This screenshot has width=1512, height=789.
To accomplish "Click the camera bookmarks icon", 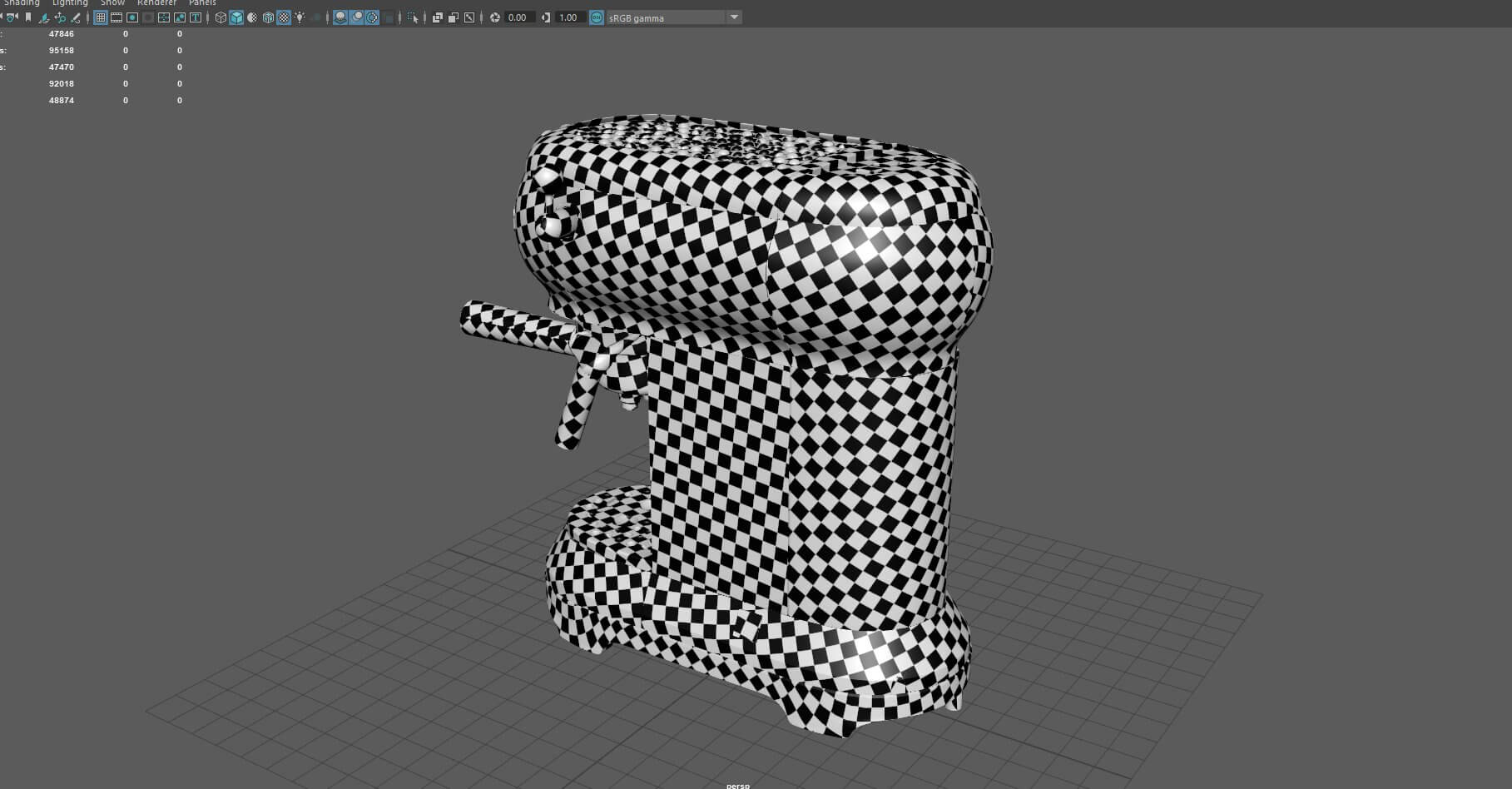I will pos(27,17).
